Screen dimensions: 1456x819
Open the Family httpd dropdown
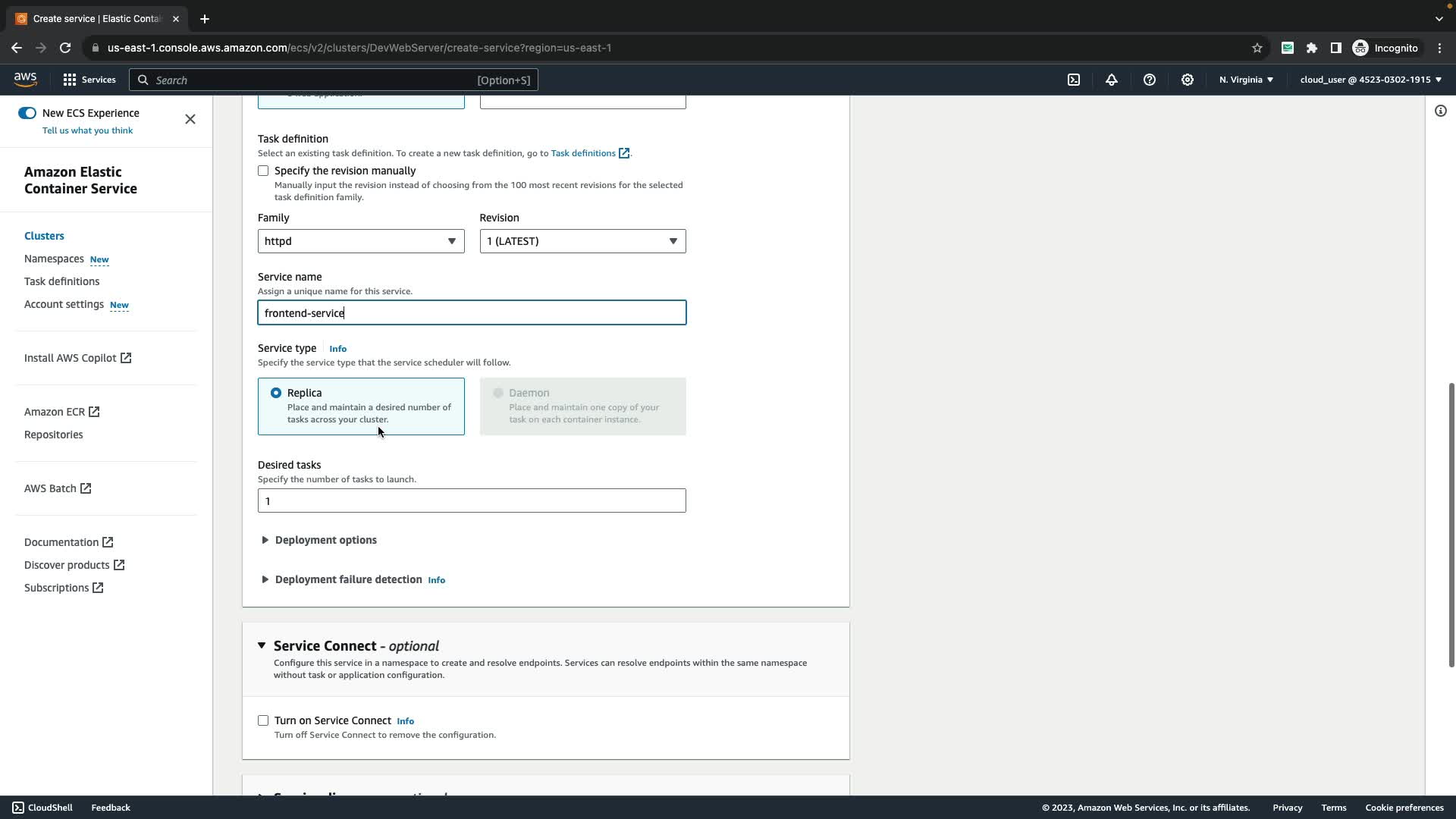[x=361, y=241]
